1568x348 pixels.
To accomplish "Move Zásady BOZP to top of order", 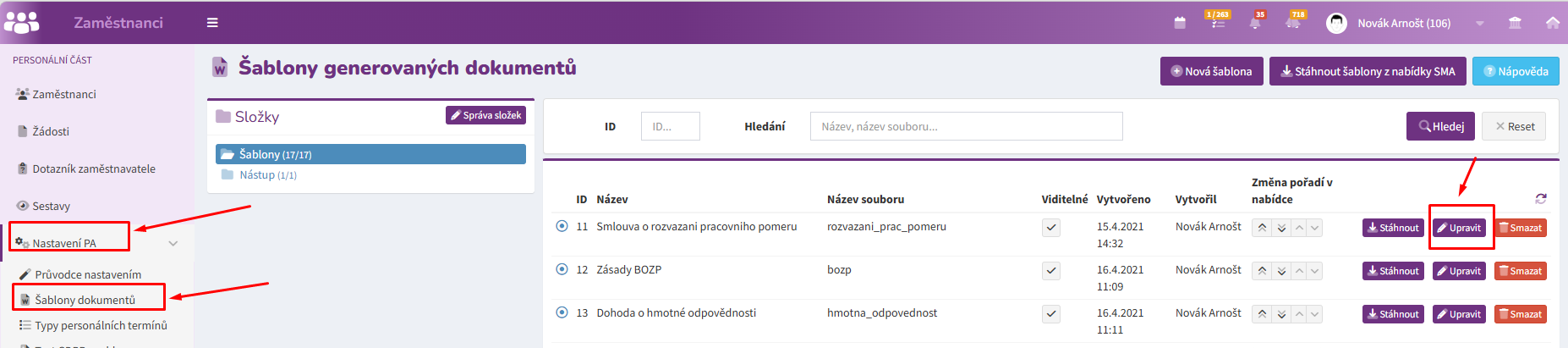I will click(x=1262, y=271).
